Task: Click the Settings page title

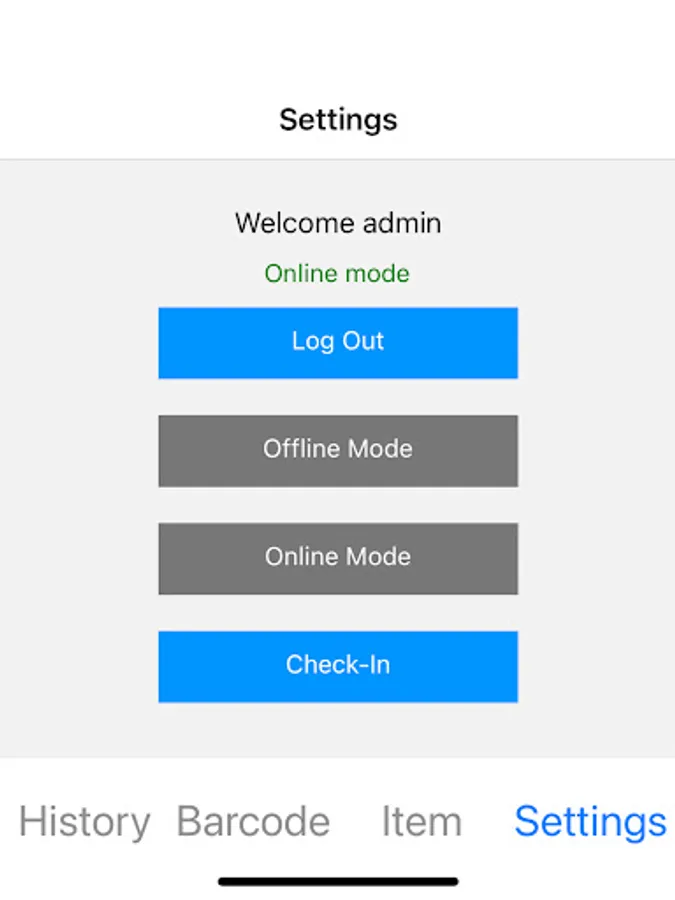Action: pos(338,120)
